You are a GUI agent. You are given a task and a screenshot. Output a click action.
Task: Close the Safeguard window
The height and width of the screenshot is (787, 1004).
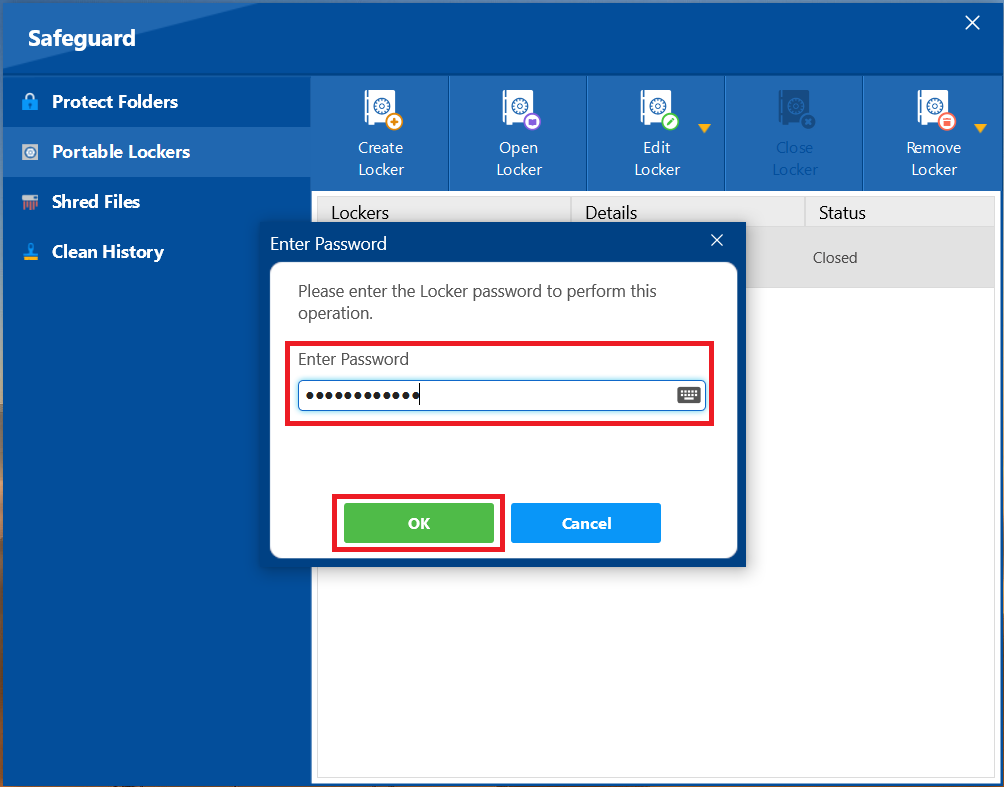point(972,23)
